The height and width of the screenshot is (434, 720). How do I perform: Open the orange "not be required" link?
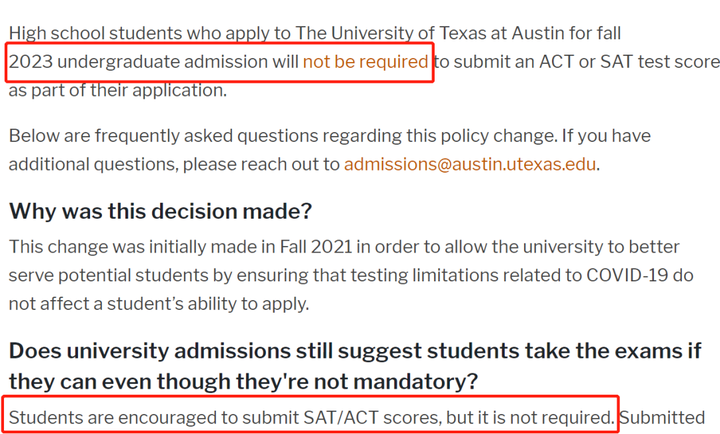366,62
